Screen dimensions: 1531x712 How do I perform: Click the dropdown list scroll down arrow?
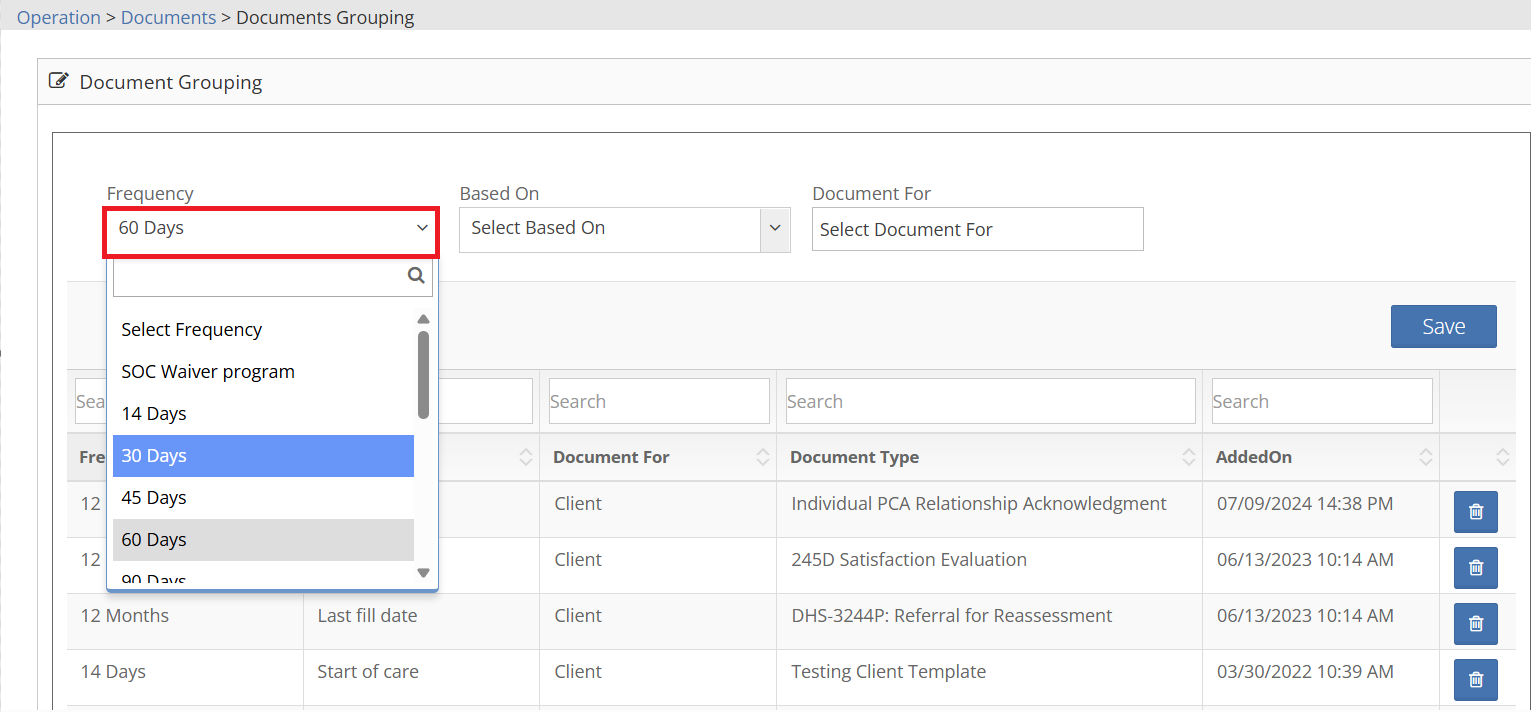coord(423,573)
